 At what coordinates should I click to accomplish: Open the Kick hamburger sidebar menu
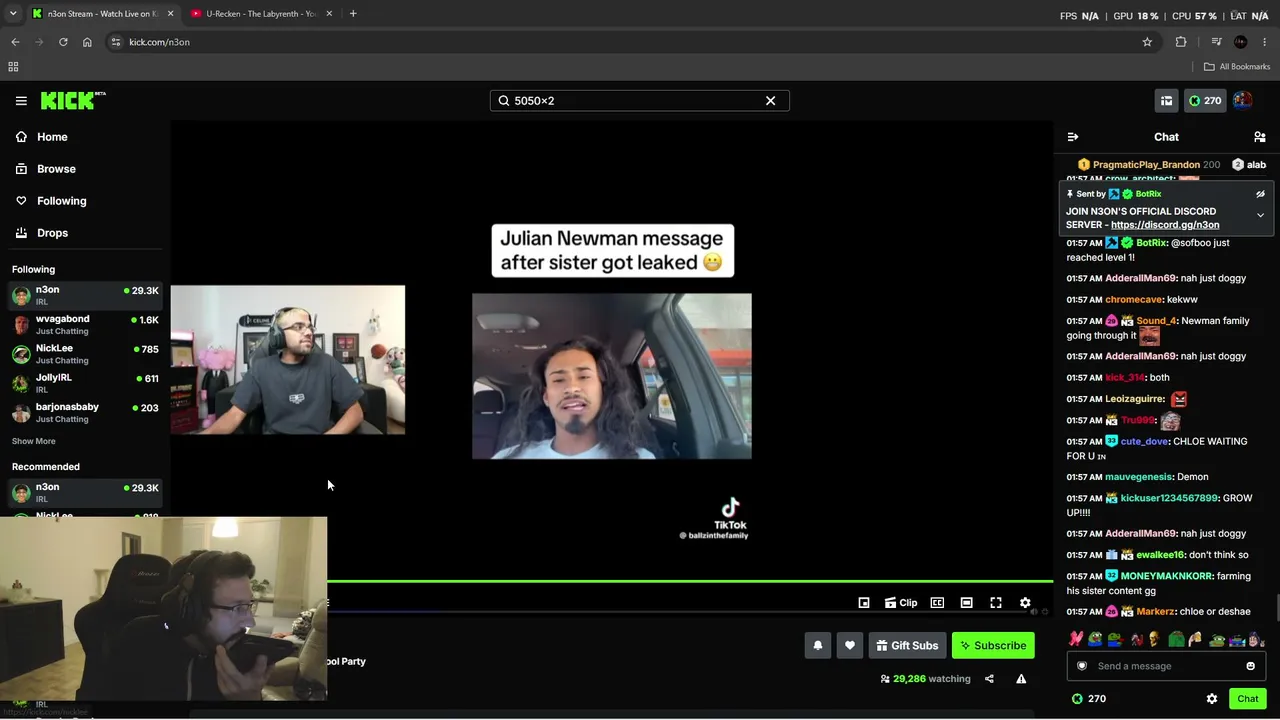(x=21, y=101)
